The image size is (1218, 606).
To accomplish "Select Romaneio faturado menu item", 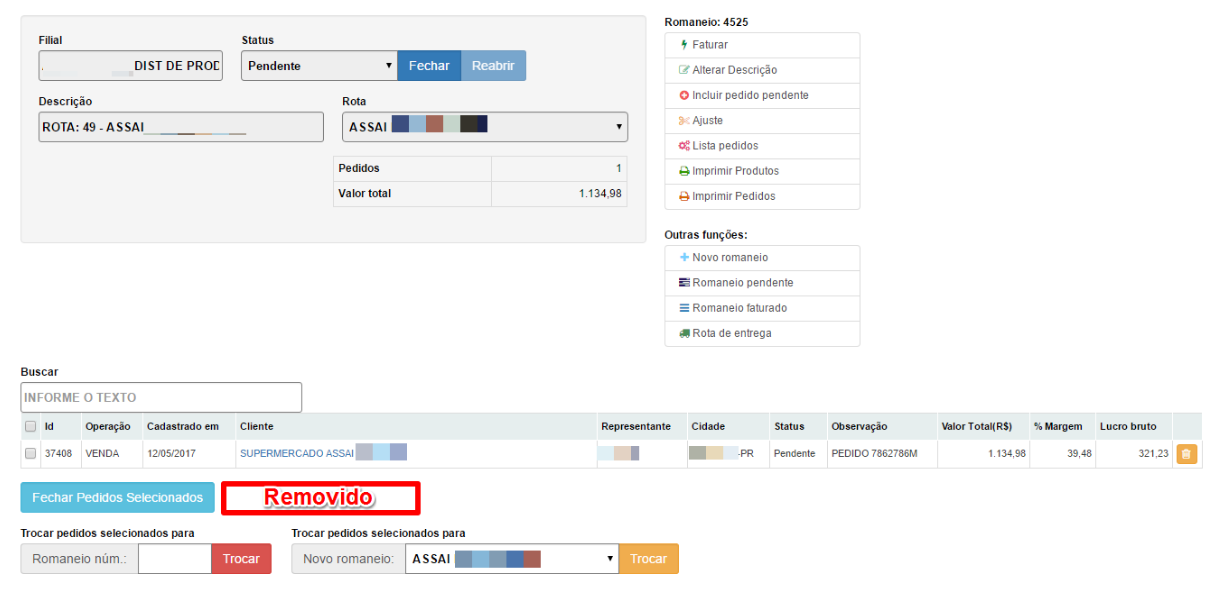I will tap(739, 308).
